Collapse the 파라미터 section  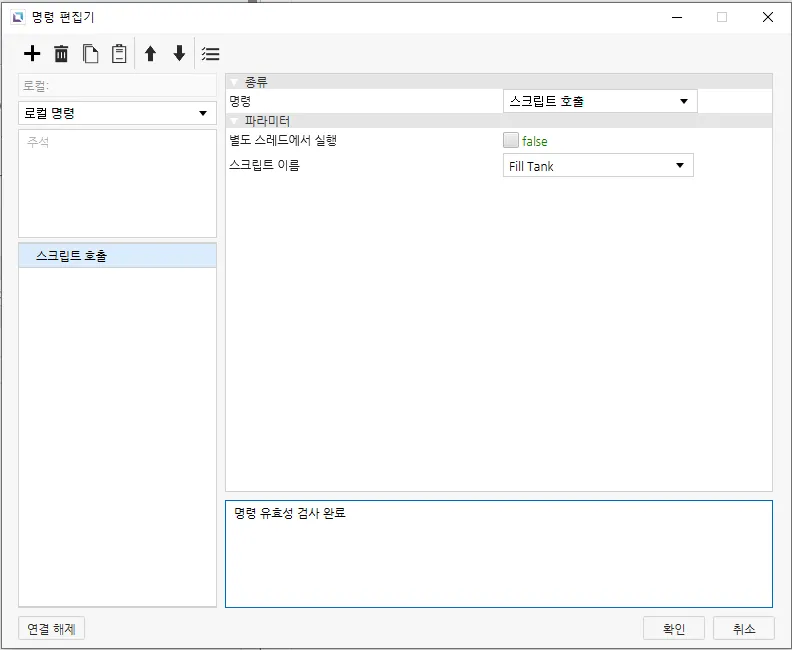coord(234,121)
